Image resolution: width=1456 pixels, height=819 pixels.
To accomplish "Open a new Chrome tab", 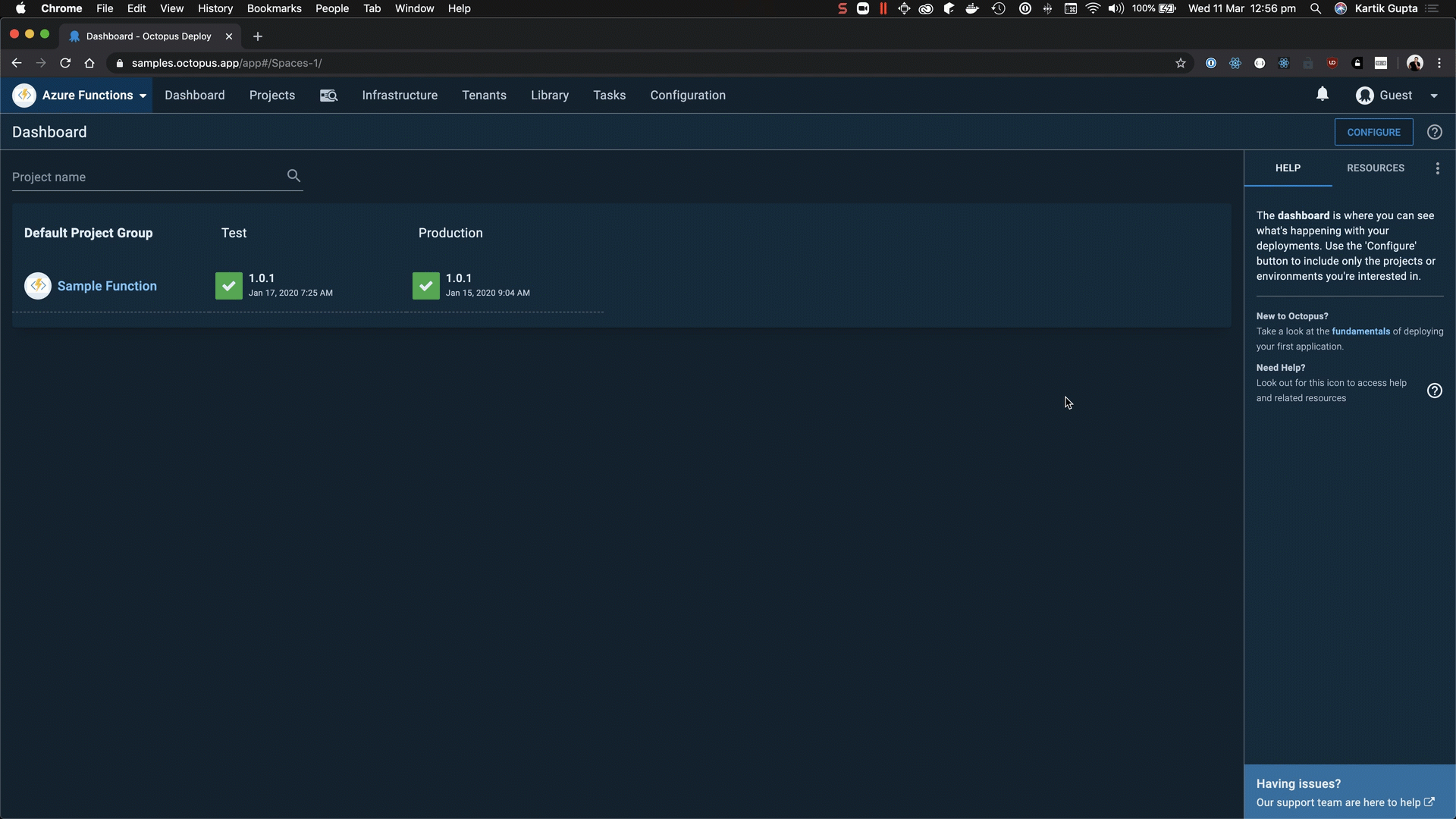I will tap(258, 36).
